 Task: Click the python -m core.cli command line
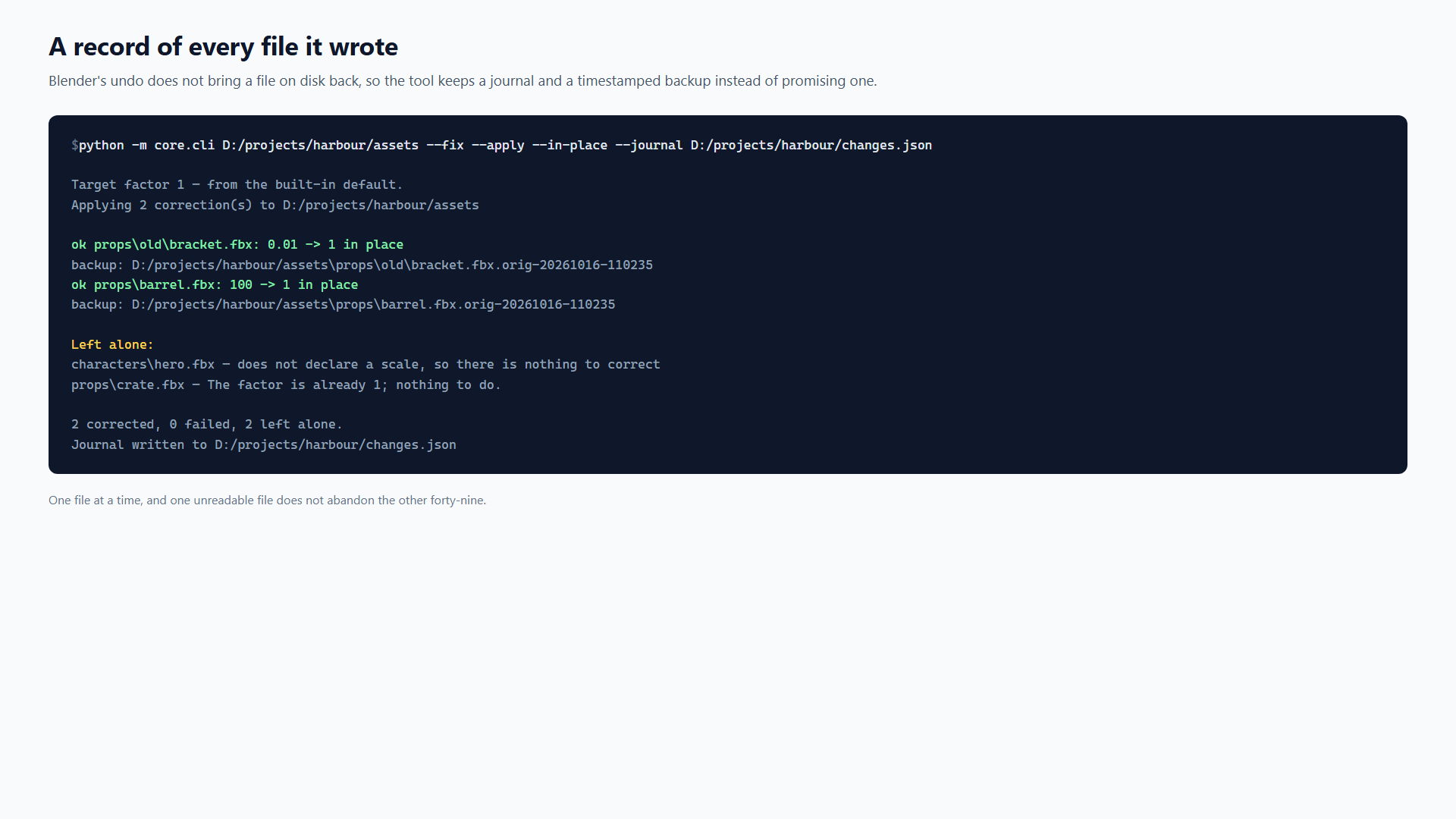pos(505,145)
